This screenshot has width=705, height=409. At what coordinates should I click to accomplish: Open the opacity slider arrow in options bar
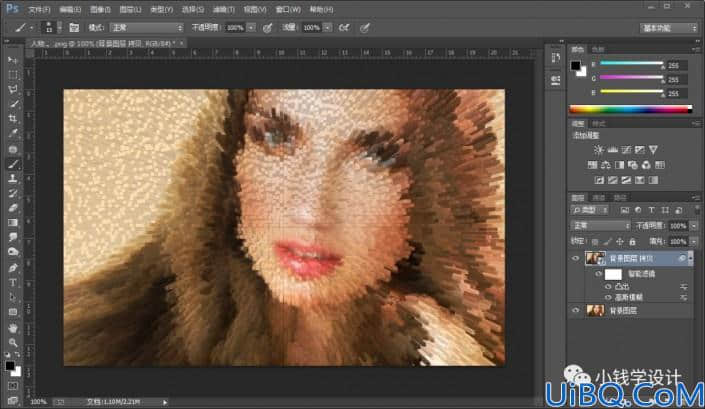[x=251, y=28]
